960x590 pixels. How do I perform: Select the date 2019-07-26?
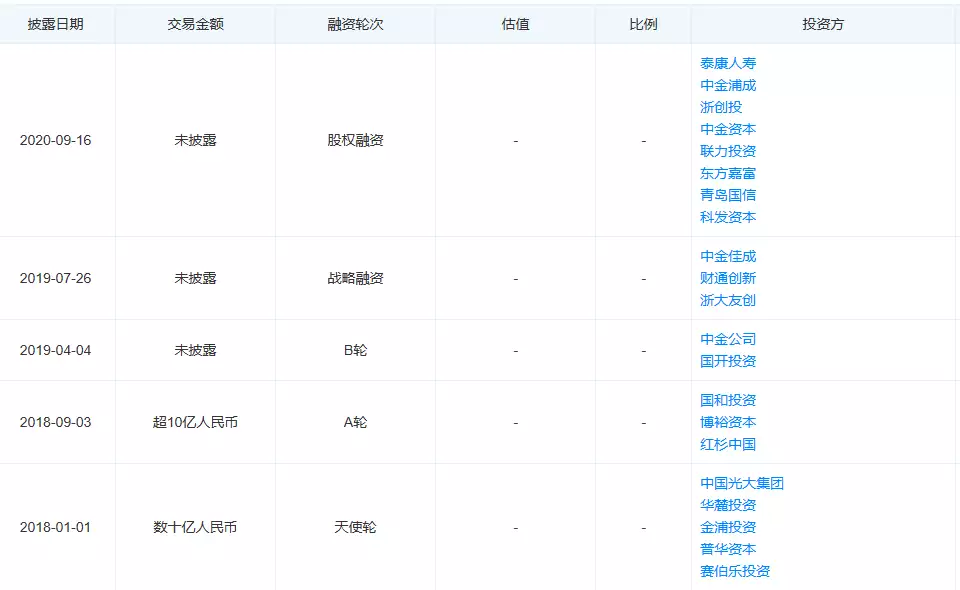(55, 278)
